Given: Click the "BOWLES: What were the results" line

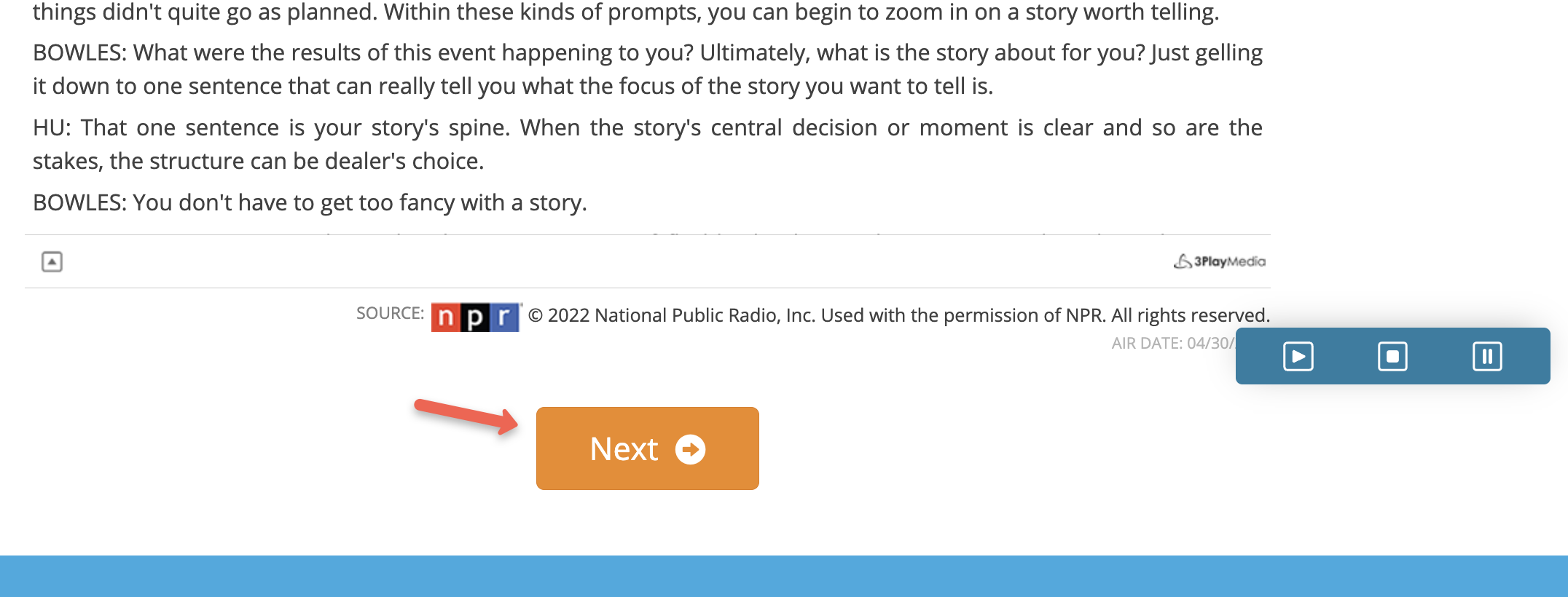Looking at the screenshot, I should [x=647, y=52].
